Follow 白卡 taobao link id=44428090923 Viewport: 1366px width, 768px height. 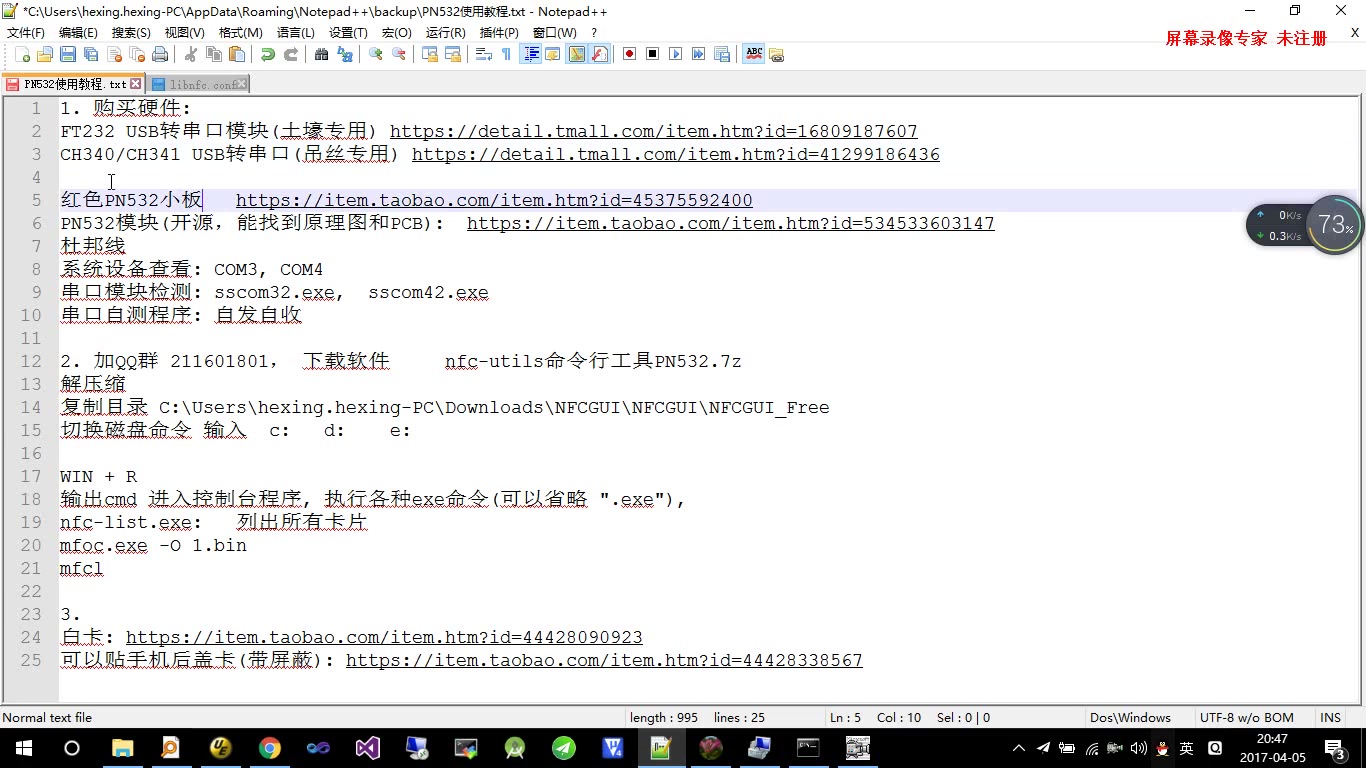384,637
